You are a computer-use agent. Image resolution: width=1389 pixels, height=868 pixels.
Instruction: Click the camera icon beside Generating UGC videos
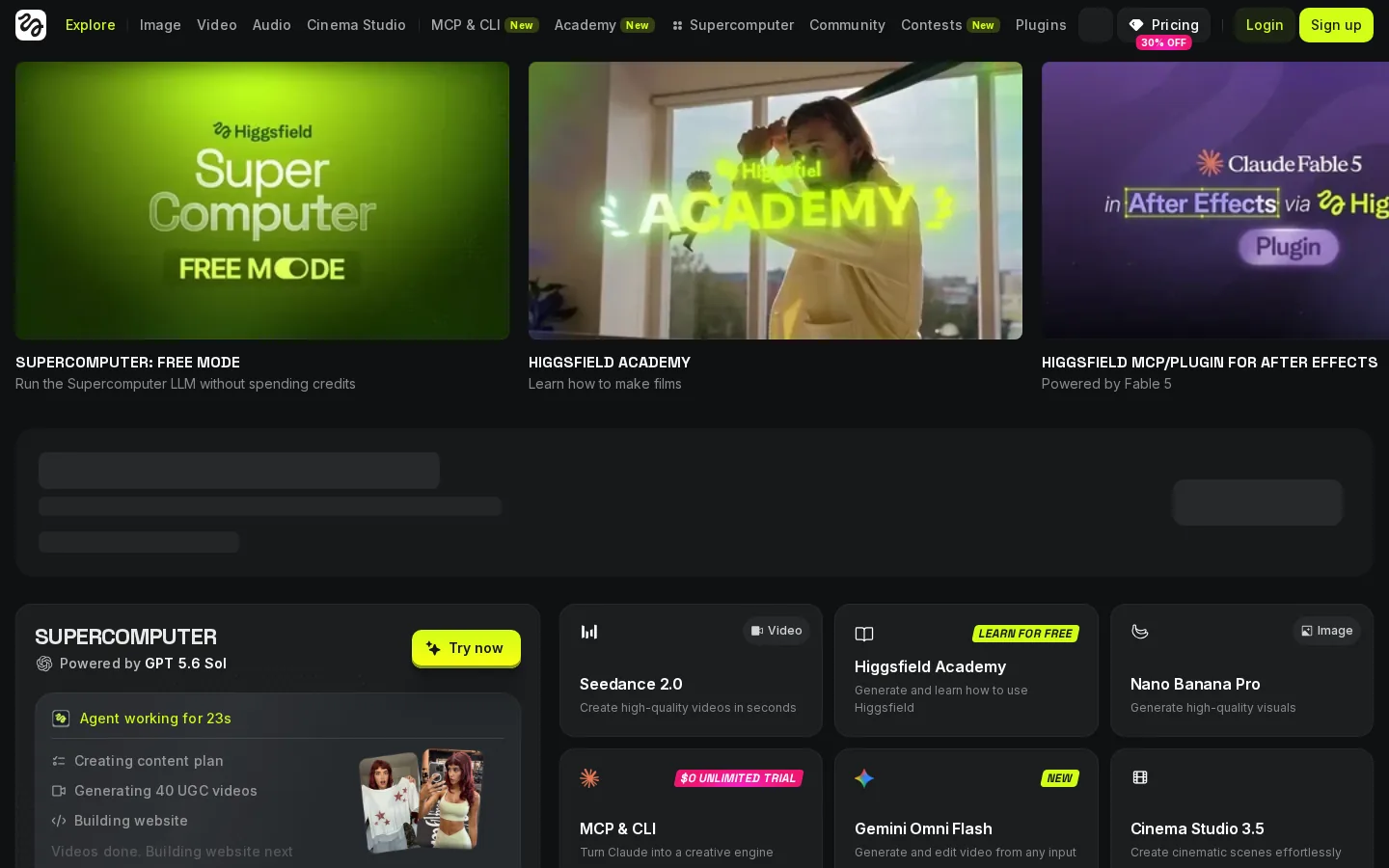tap(59, 791)
